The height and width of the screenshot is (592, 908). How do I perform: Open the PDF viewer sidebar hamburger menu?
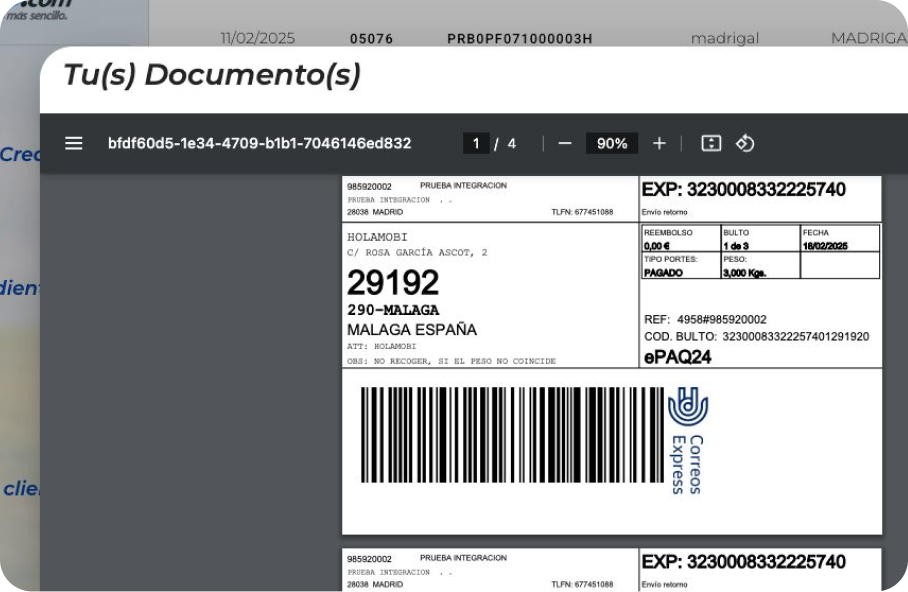[x=73, y=143]
